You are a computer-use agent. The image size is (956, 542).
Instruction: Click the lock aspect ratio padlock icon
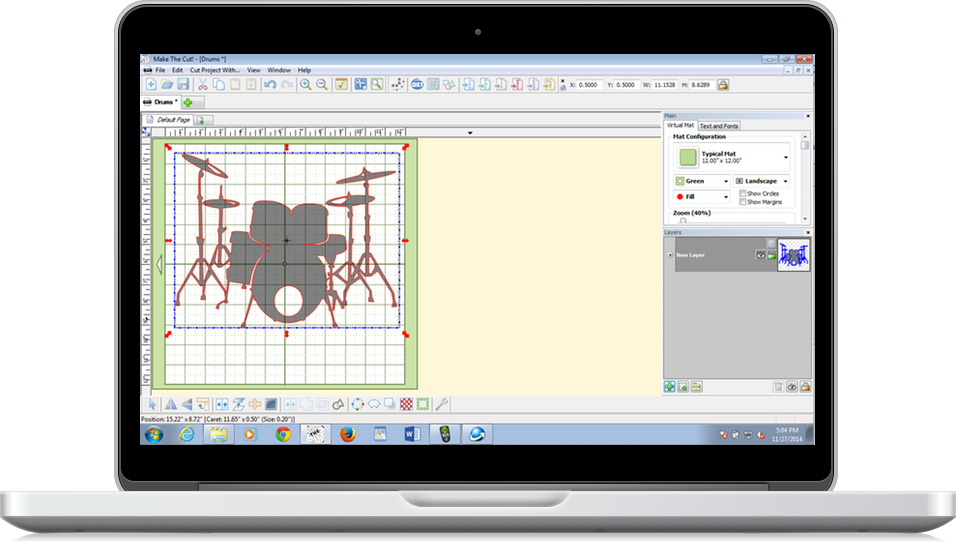[x=722, y=85]
